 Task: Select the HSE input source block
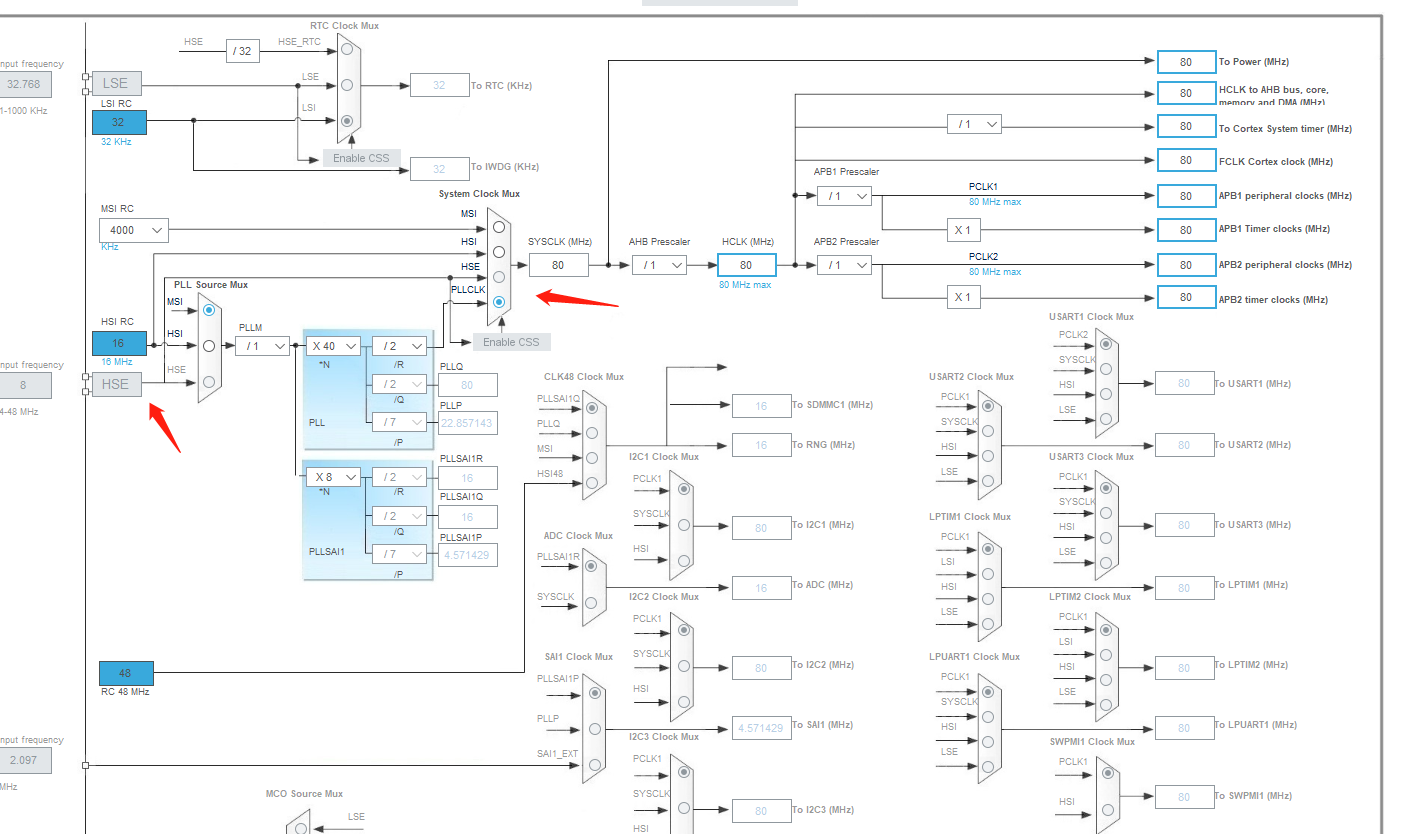[x=115, y=384]
